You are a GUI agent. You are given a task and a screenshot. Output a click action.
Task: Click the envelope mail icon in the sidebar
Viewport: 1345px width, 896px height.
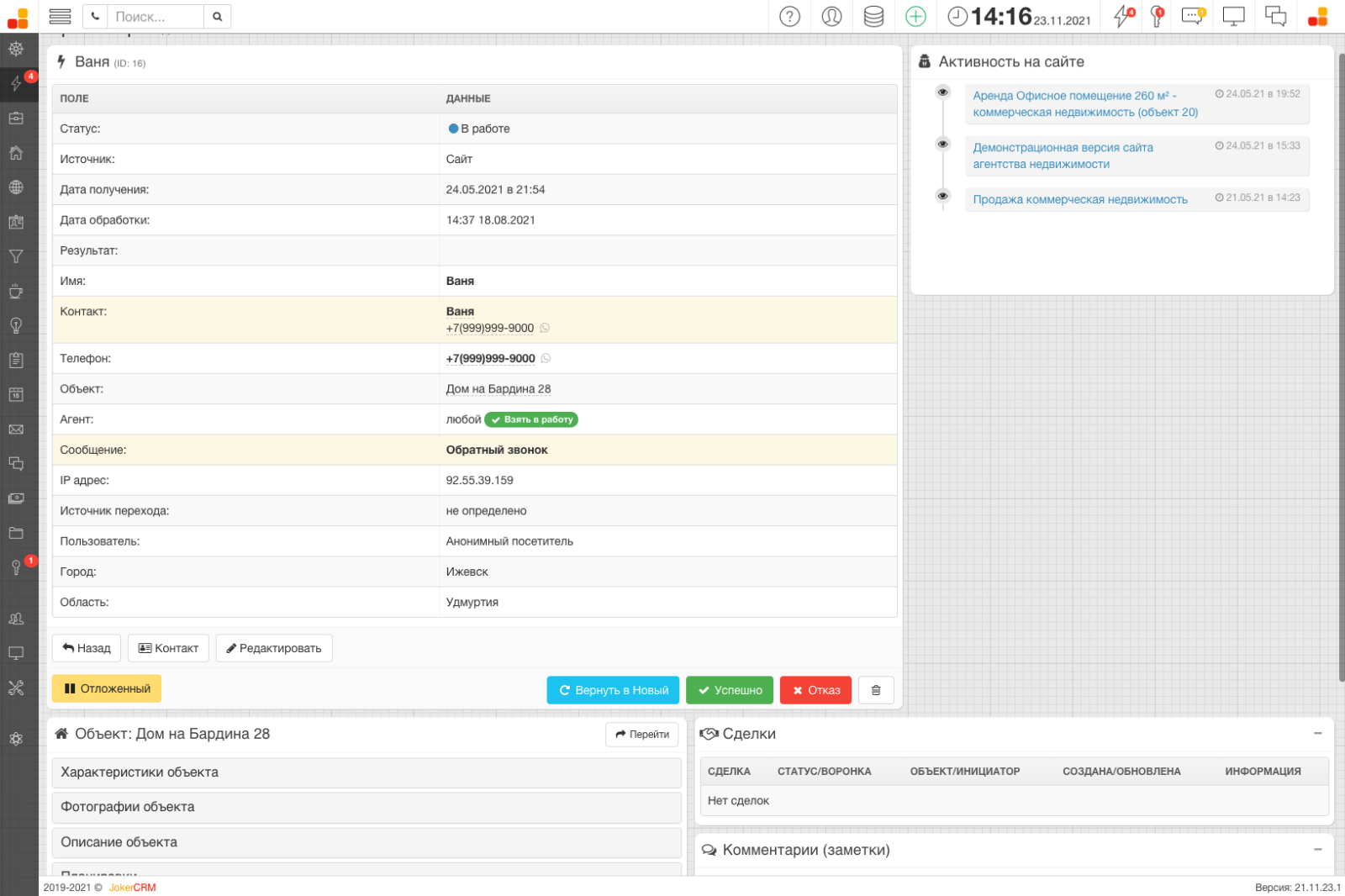coord(17,430)
